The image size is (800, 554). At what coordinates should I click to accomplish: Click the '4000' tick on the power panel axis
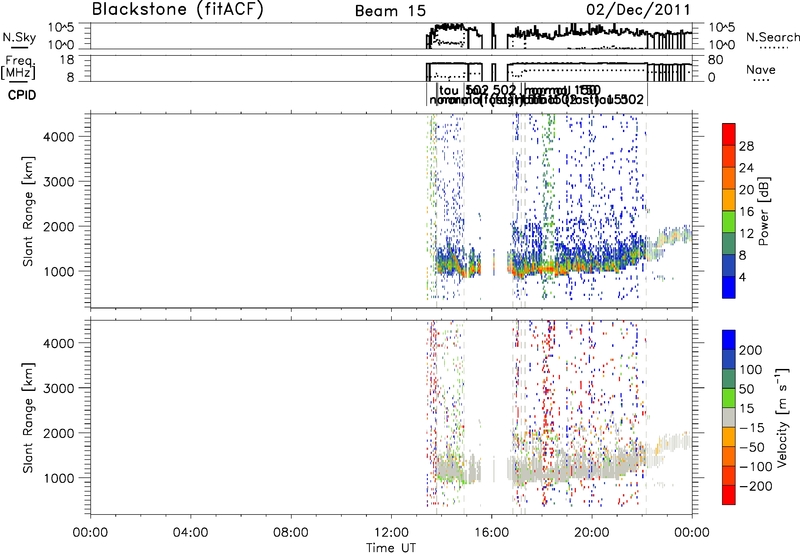[x=58, y=136]
